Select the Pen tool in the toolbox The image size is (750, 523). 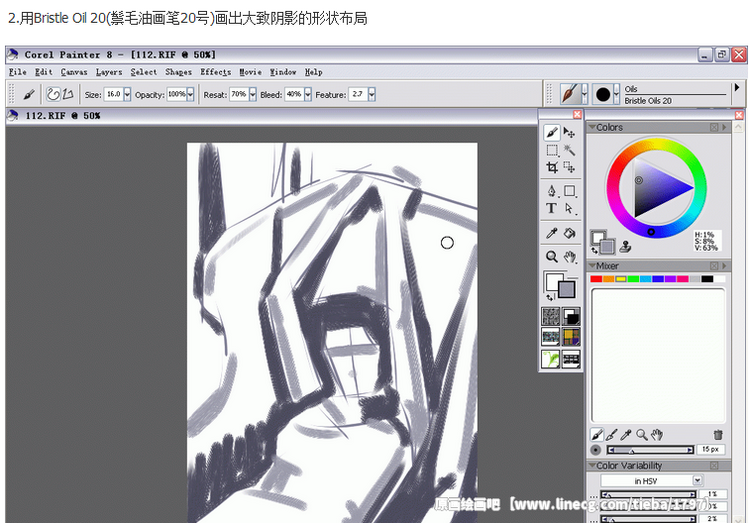pyautogui.click(x=551, y=191)
